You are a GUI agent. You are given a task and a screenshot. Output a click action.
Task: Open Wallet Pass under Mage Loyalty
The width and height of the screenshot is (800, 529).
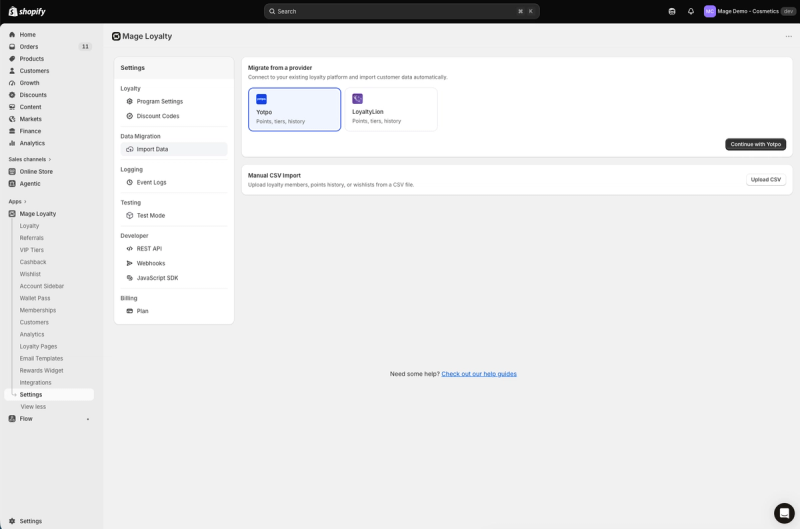(x=35, y=298)
